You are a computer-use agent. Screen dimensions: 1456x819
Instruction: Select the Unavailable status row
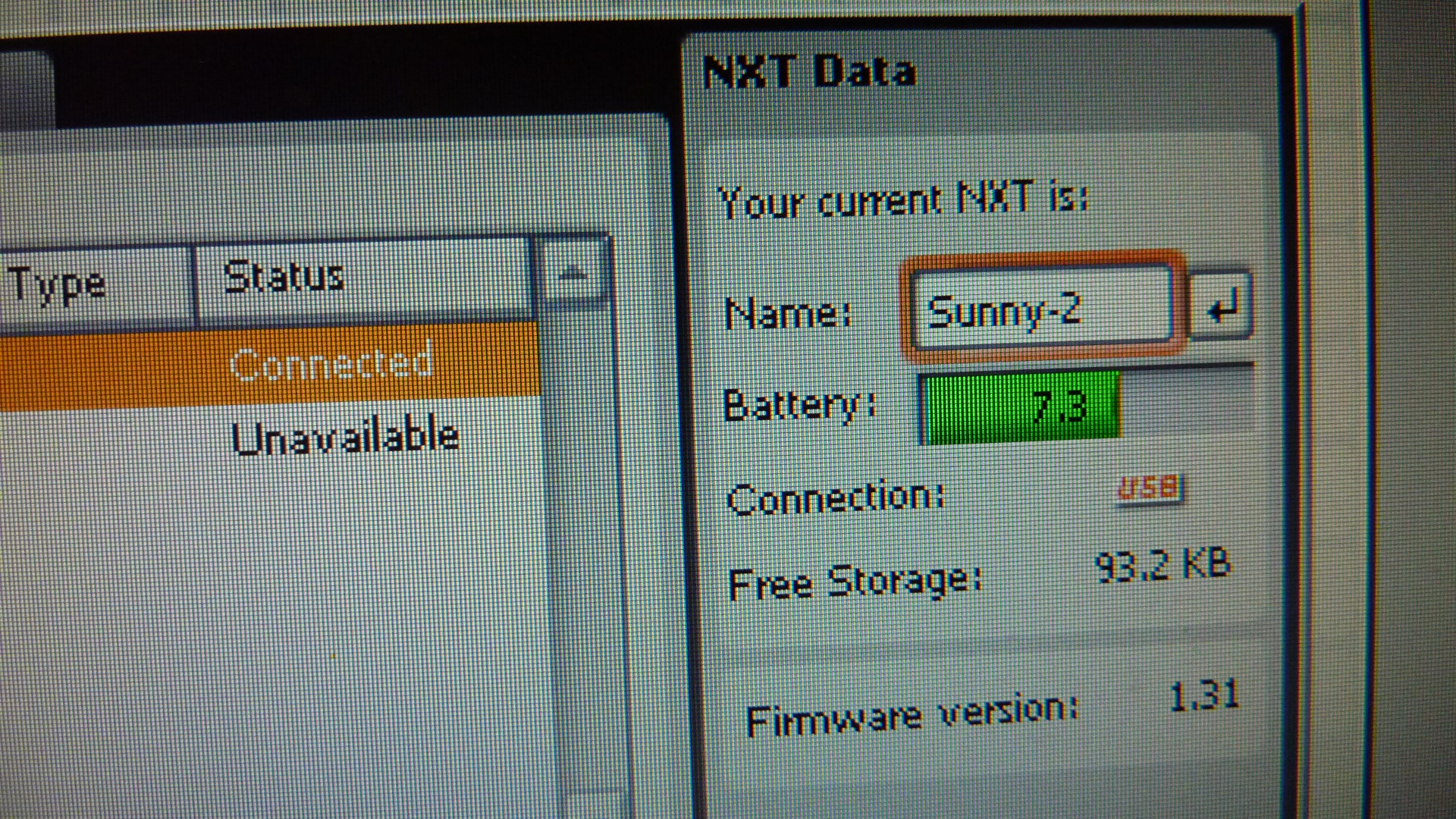pos(345,438)
